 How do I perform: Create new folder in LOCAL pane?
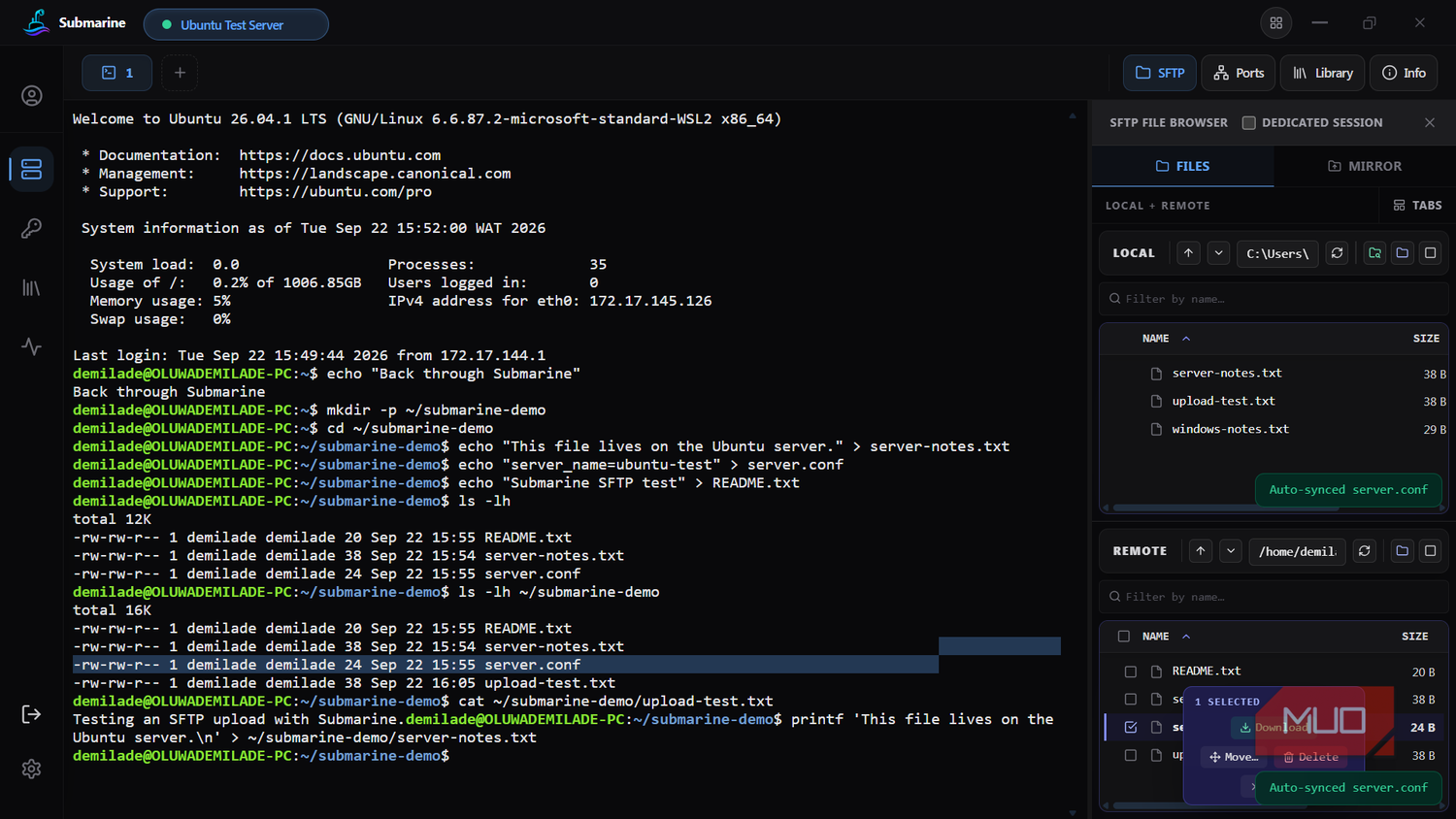(1403, 253)
